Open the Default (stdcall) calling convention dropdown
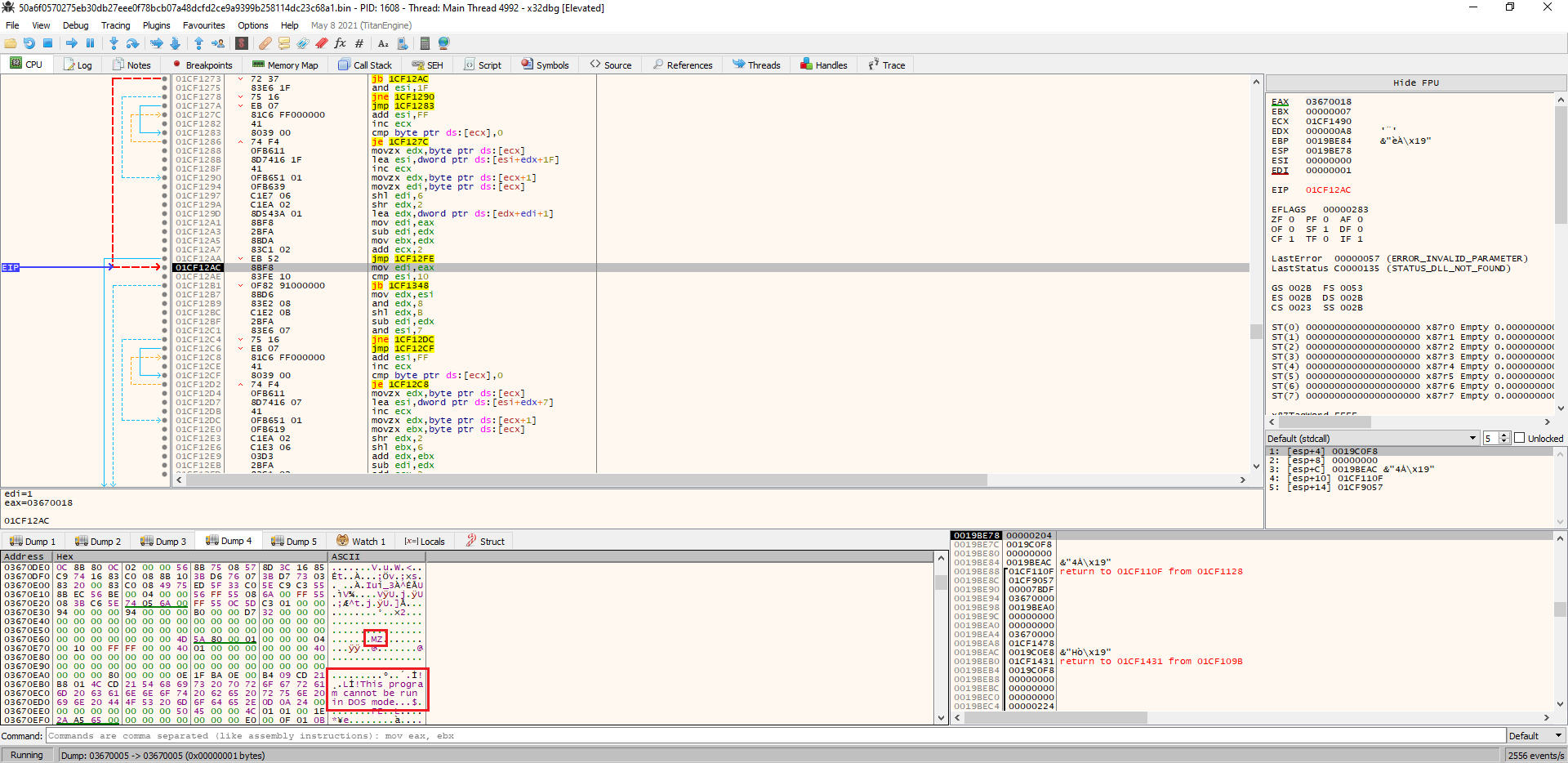 tap(1472, 438)
